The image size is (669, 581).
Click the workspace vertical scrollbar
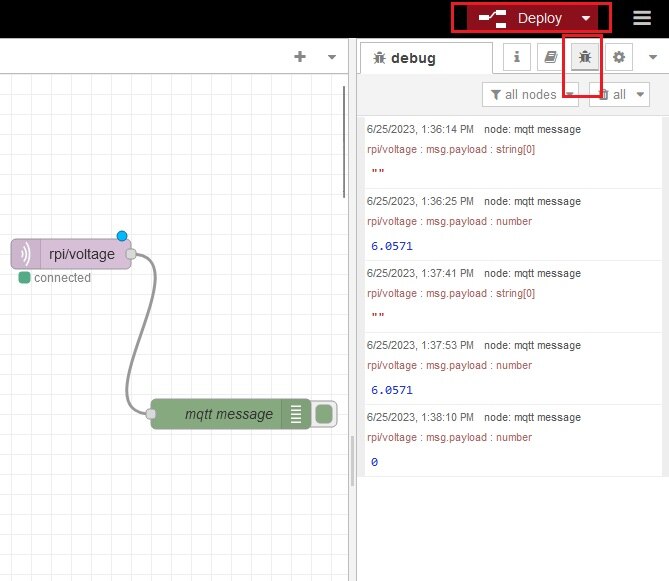point(344,142)
